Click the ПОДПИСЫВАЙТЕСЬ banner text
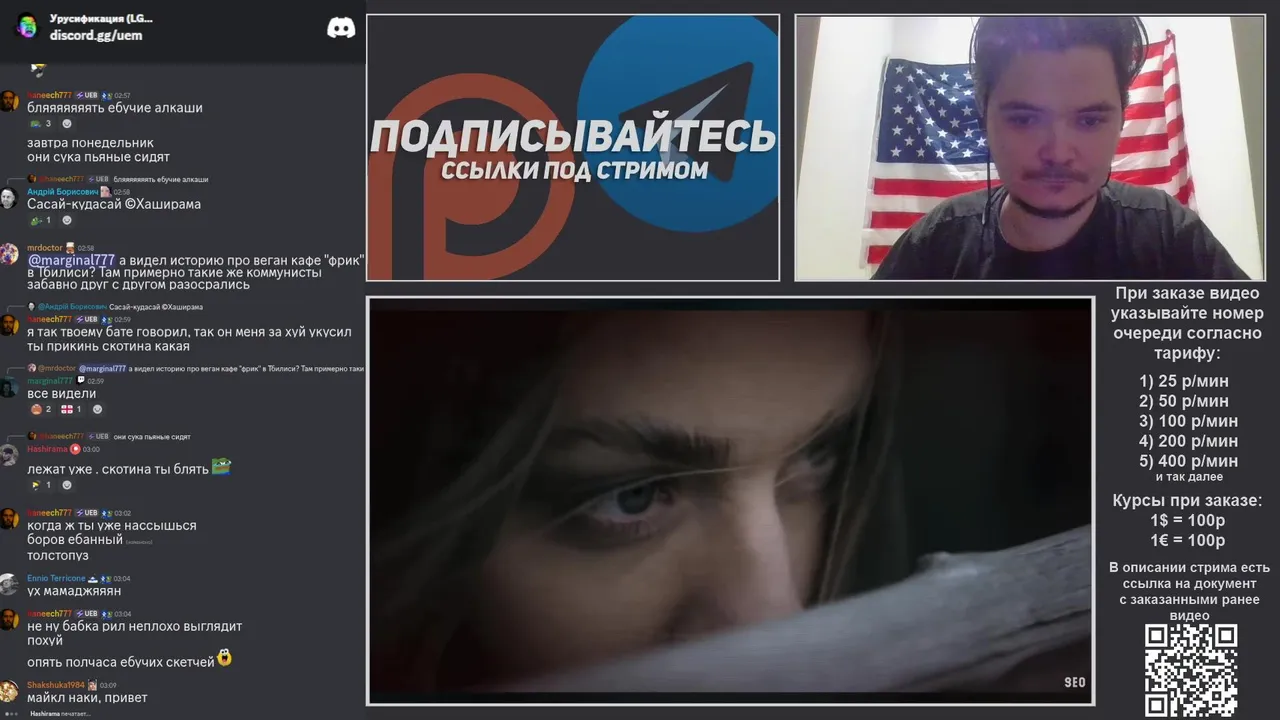 point(573,136)
